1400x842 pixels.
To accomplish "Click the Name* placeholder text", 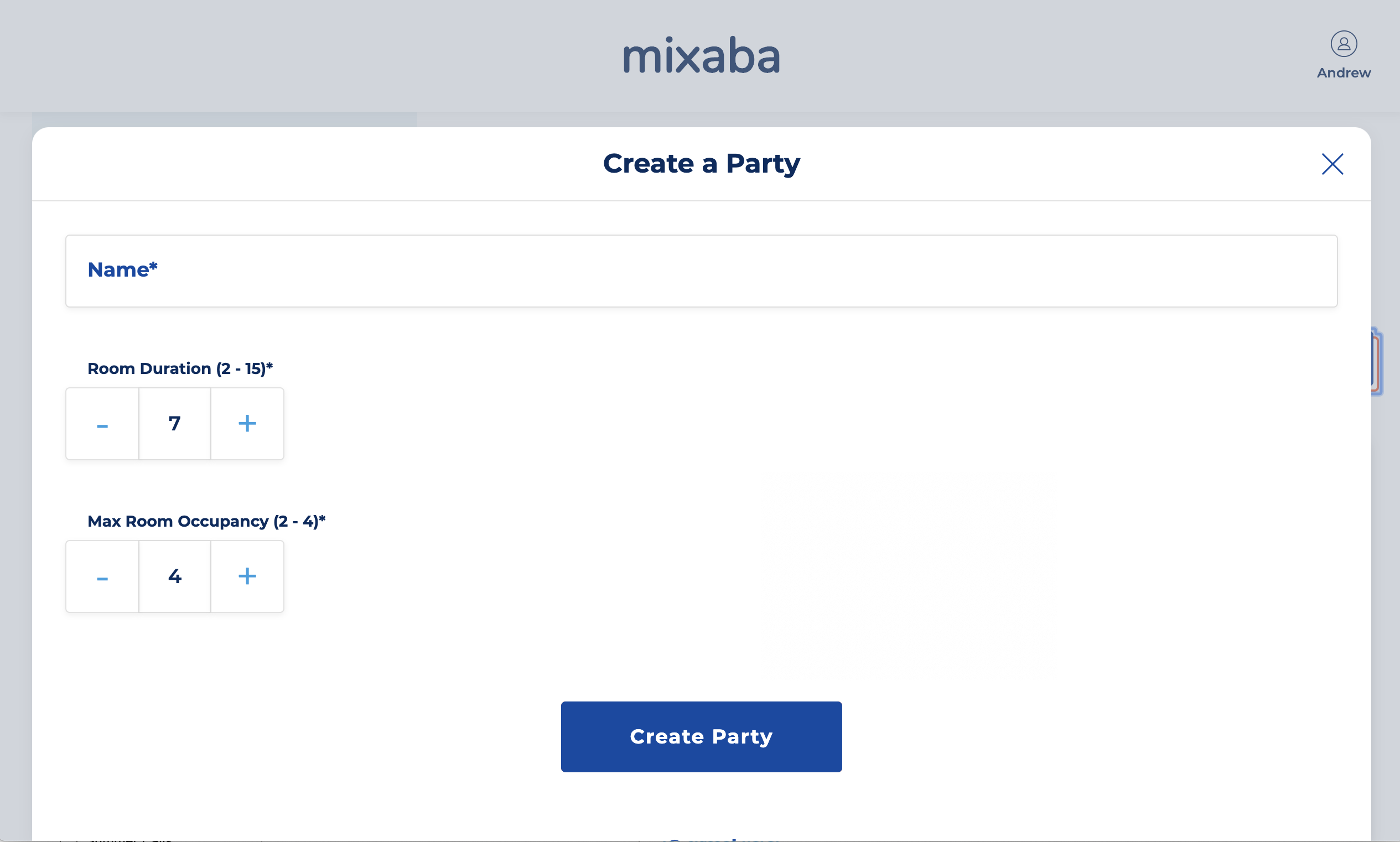I will pyautogui.click(x=123, y=269).
